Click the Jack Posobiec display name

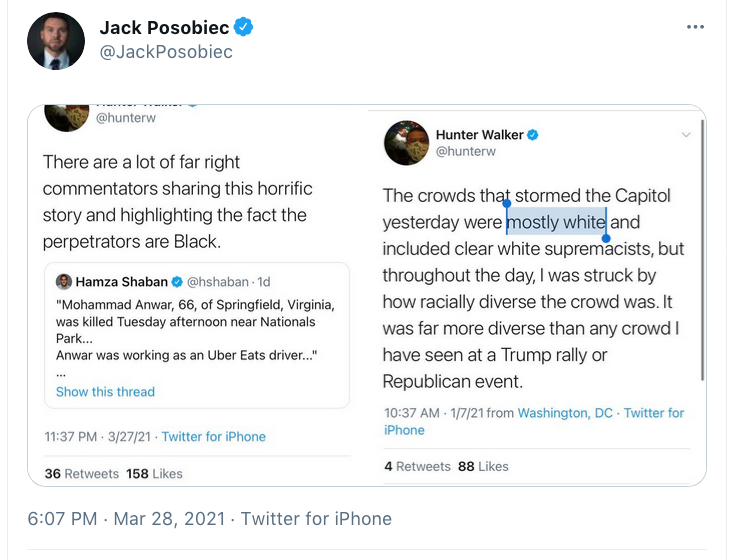click(x=164, y=27)
